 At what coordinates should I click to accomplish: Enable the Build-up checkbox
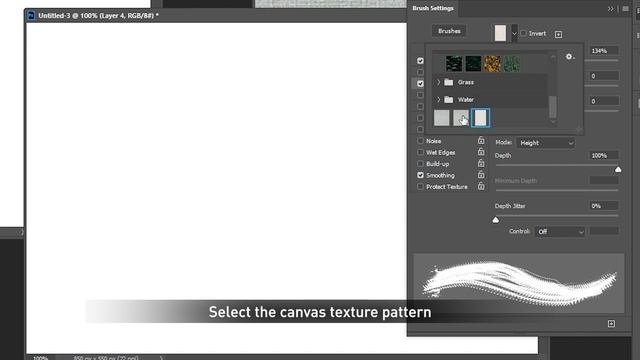click(x=420, y=164)
